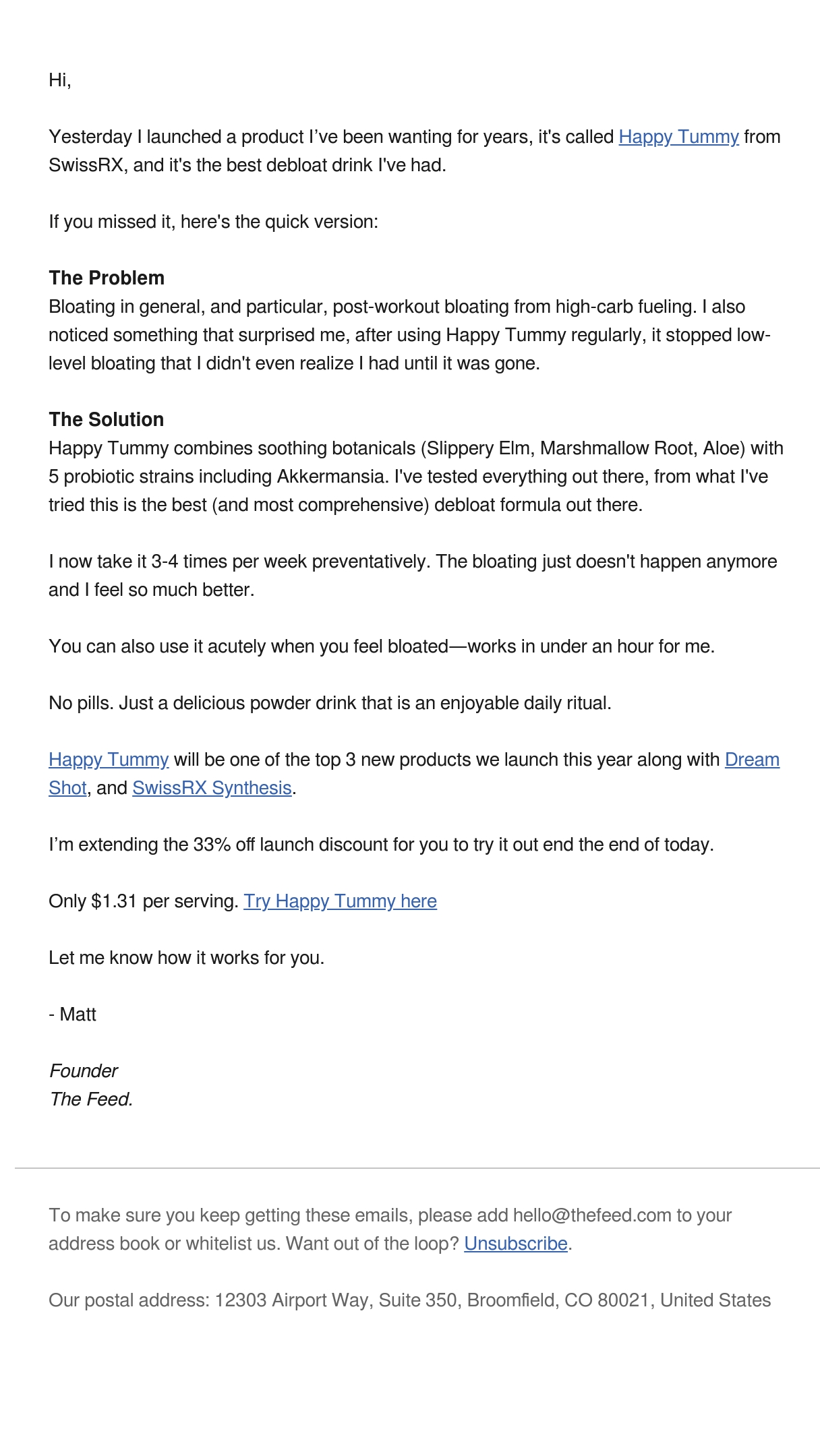Viewport: 820px width, 1456px height.
Task: Click the 'Let me know how it works' line
Action: (186, 958)
